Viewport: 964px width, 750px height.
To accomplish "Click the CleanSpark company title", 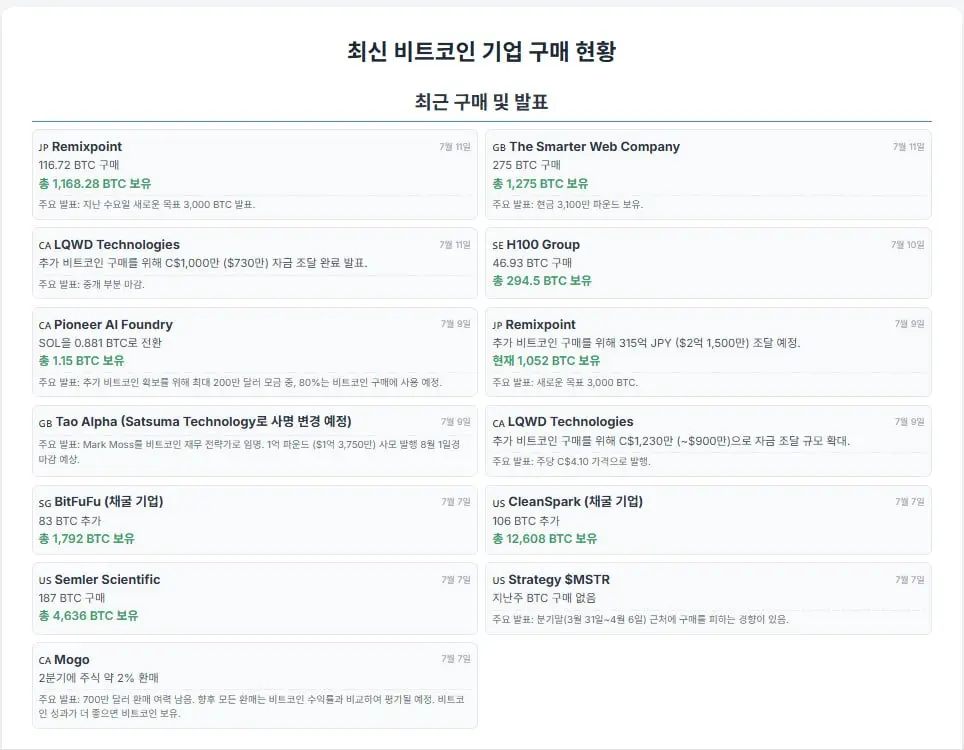I will tap(575, 502).
